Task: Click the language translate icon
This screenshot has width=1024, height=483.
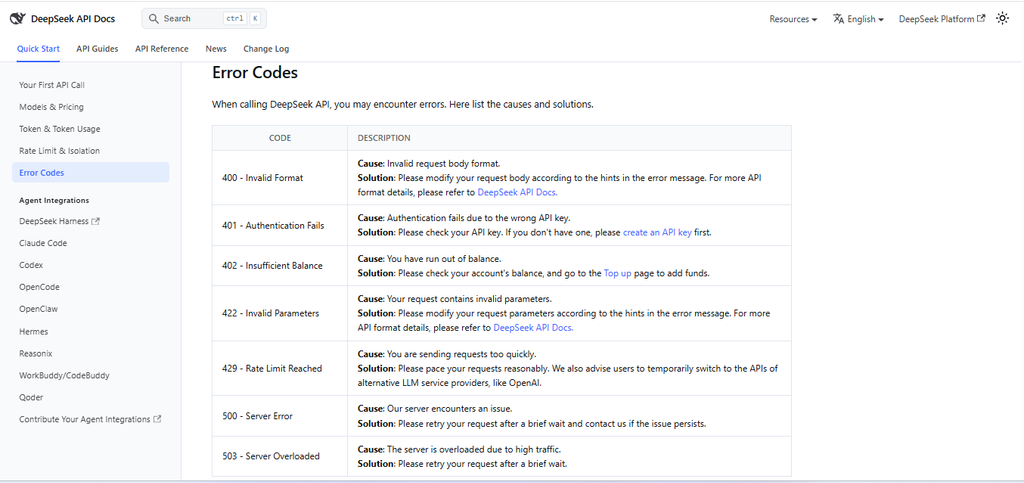Action: click(x=839, y=19)
